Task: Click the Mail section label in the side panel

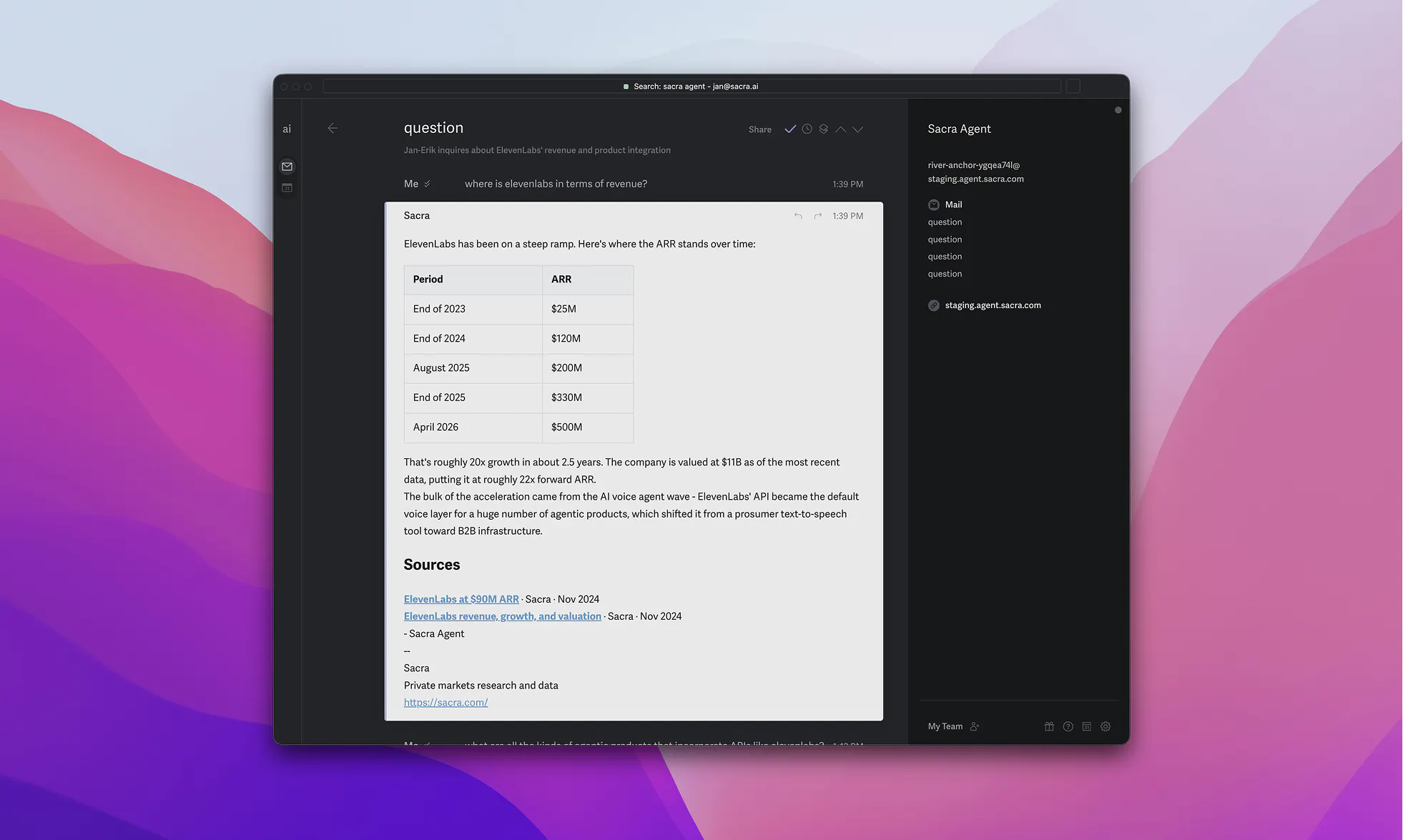Action: 953,204
